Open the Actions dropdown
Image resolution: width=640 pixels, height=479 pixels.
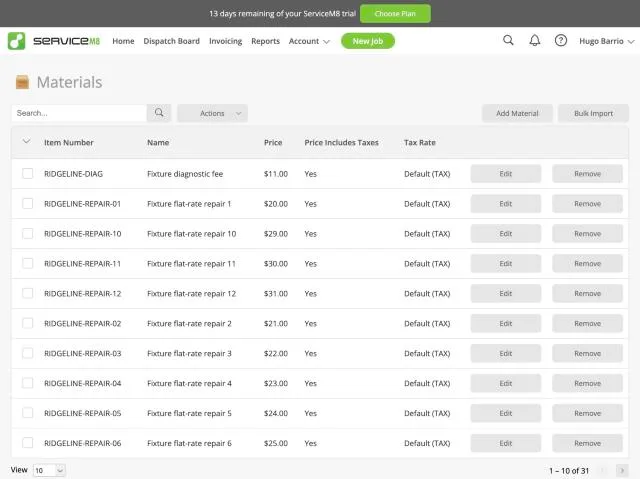point(212,113)
